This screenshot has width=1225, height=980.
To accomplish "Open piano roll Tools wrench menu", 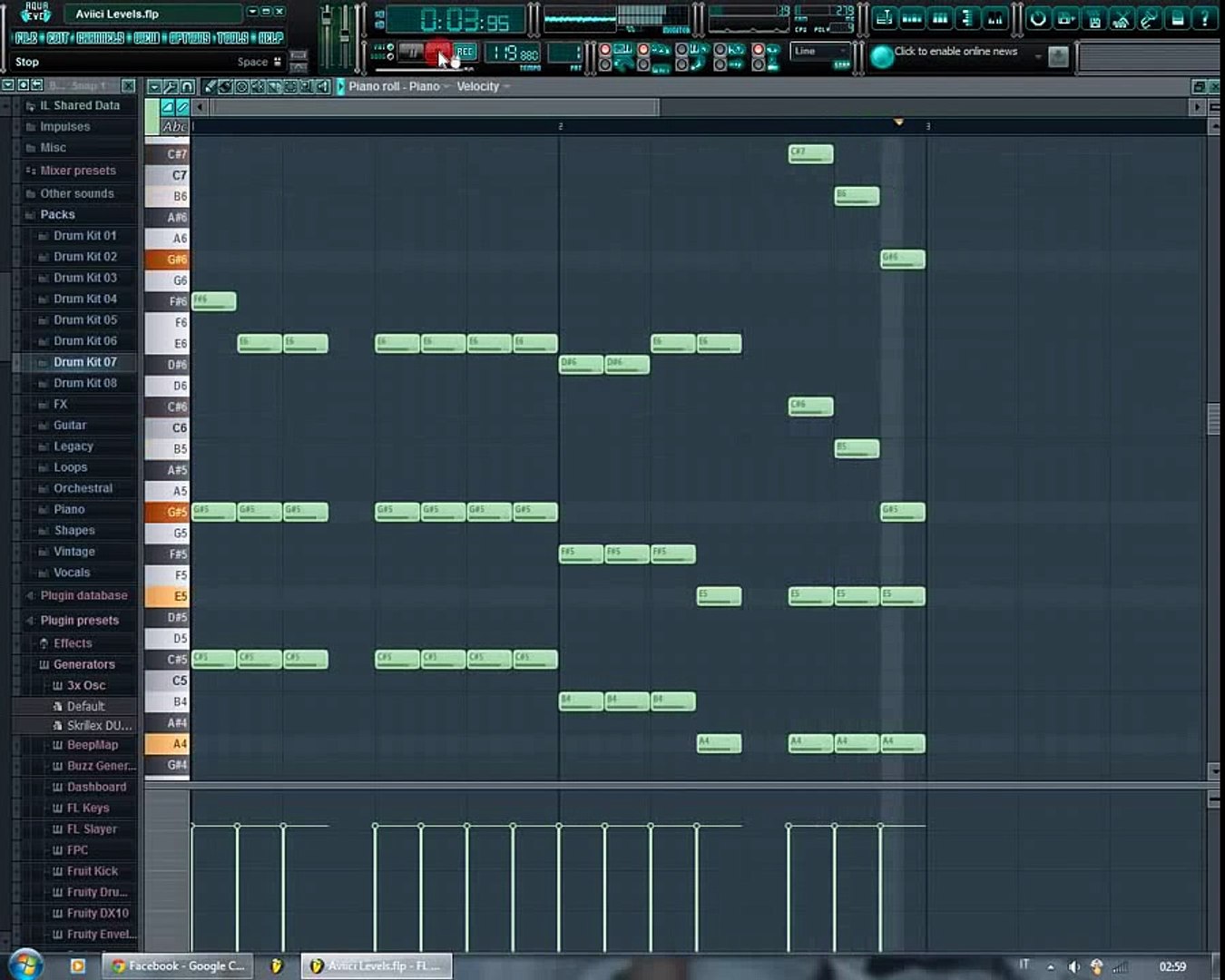I will [171, 86].
